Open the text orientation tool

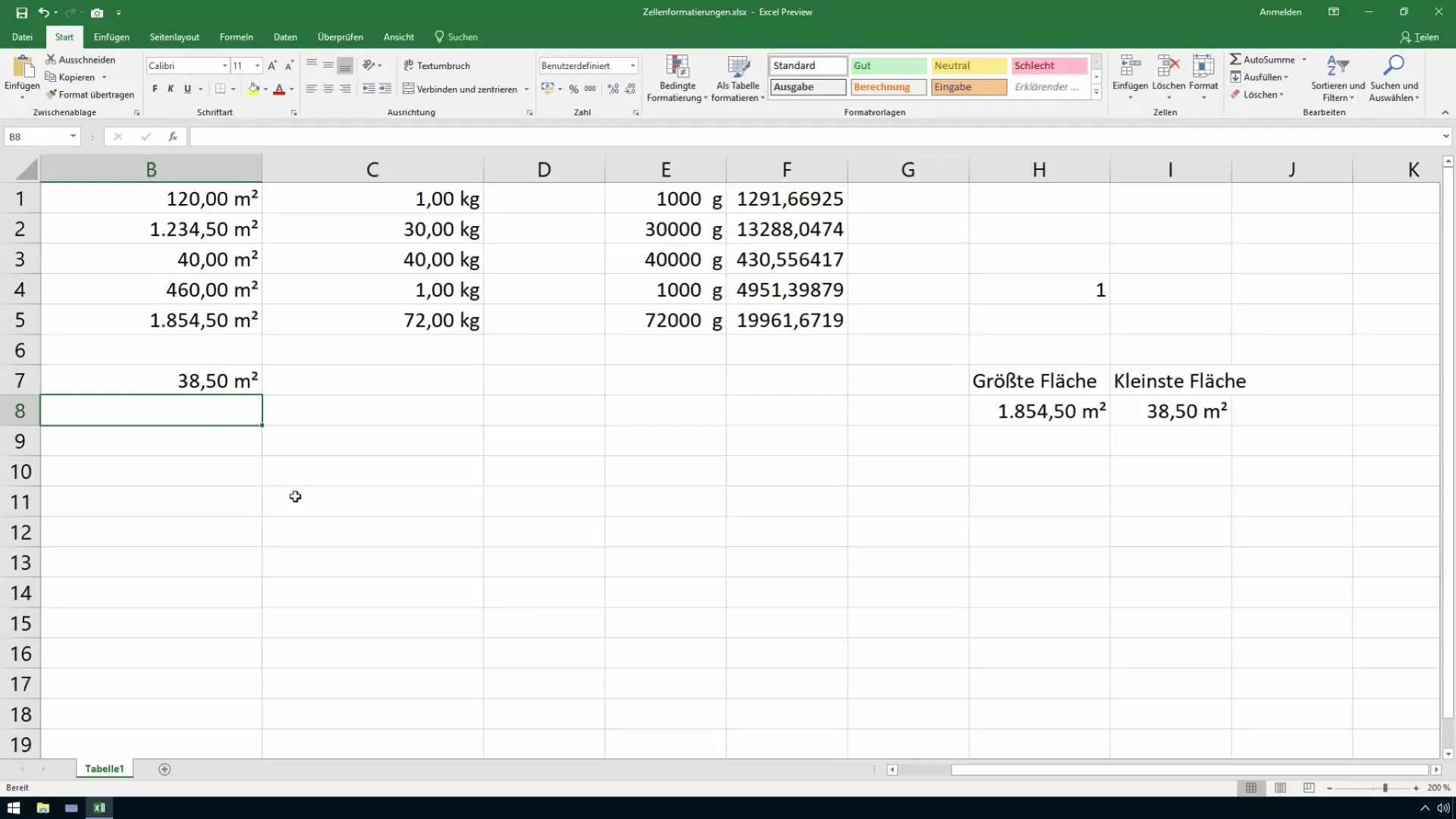[369, 65]
